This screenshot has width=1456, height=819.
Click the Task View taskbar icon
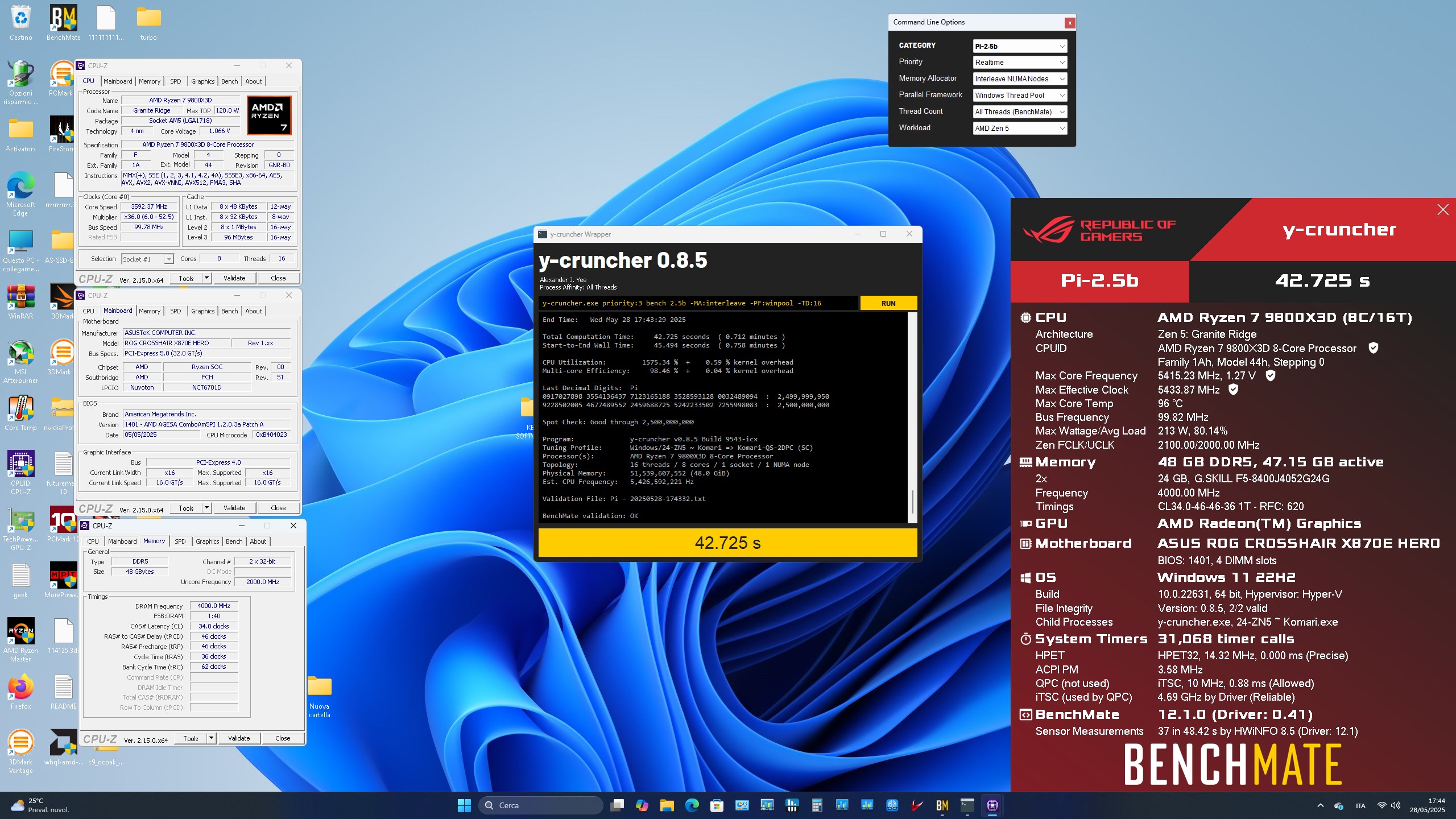click(617, 805)
